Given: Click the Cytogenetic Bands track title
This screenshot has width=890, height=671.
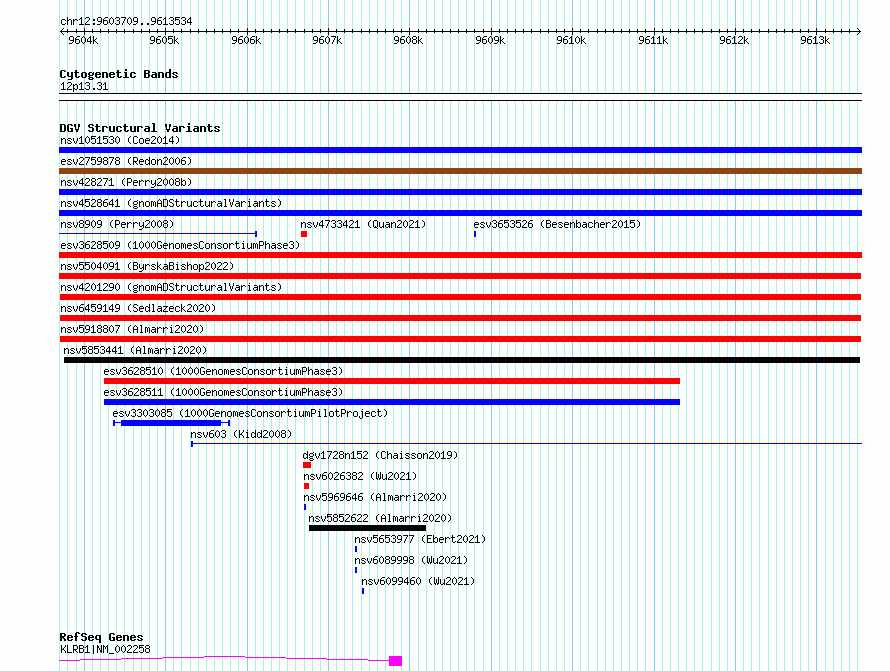Looking at the screenshot, I should [x=119, y=74].
